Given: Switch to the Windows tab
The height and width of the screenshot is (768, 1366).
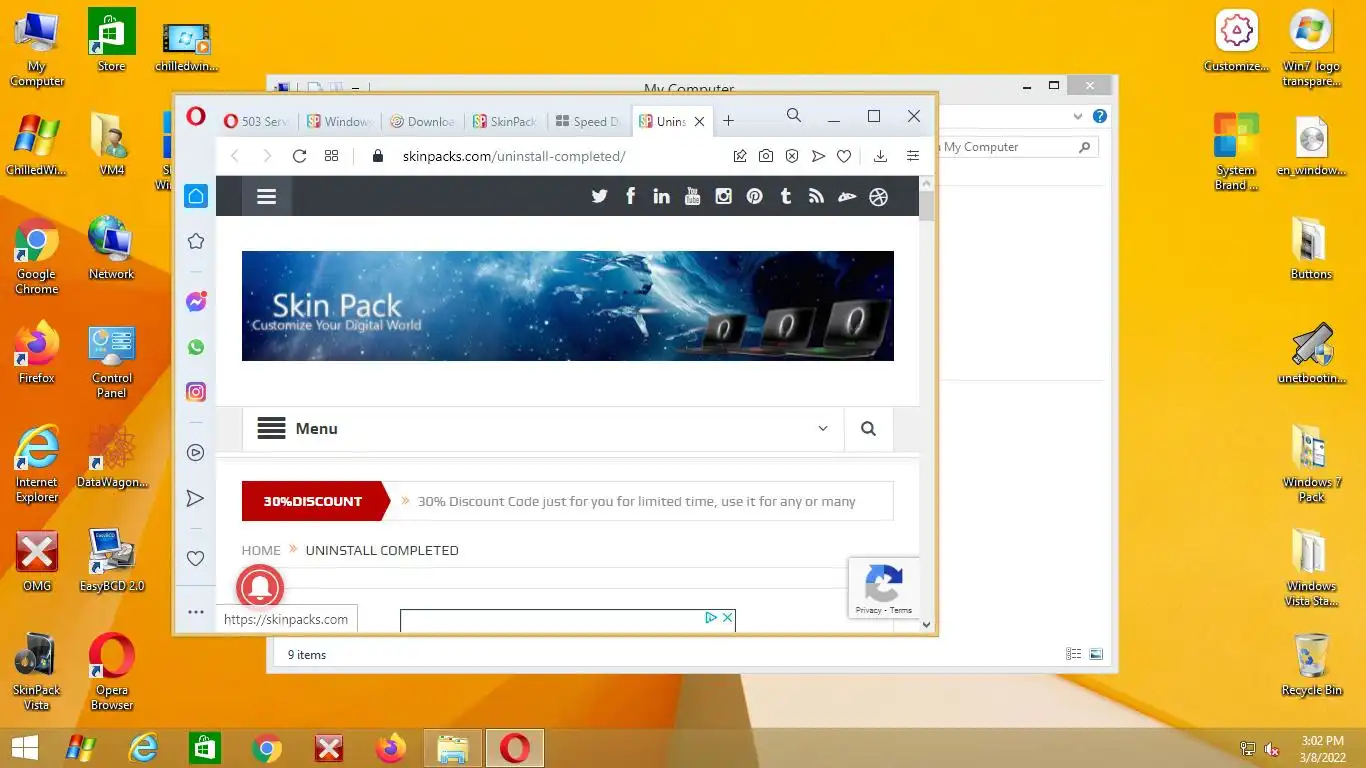Looking at the screenshot, I should pos(340,121).
